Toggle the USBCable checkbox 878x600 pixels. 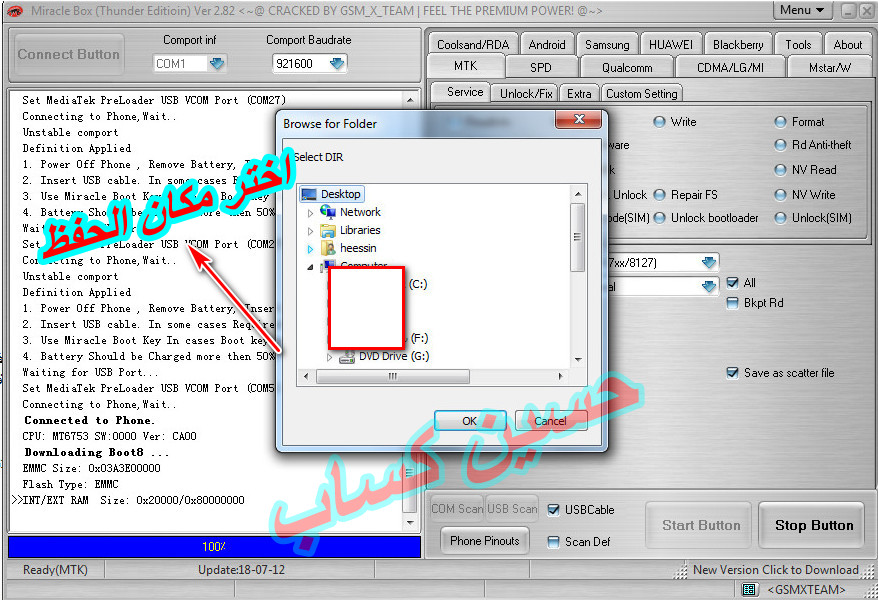coord(553,510)
